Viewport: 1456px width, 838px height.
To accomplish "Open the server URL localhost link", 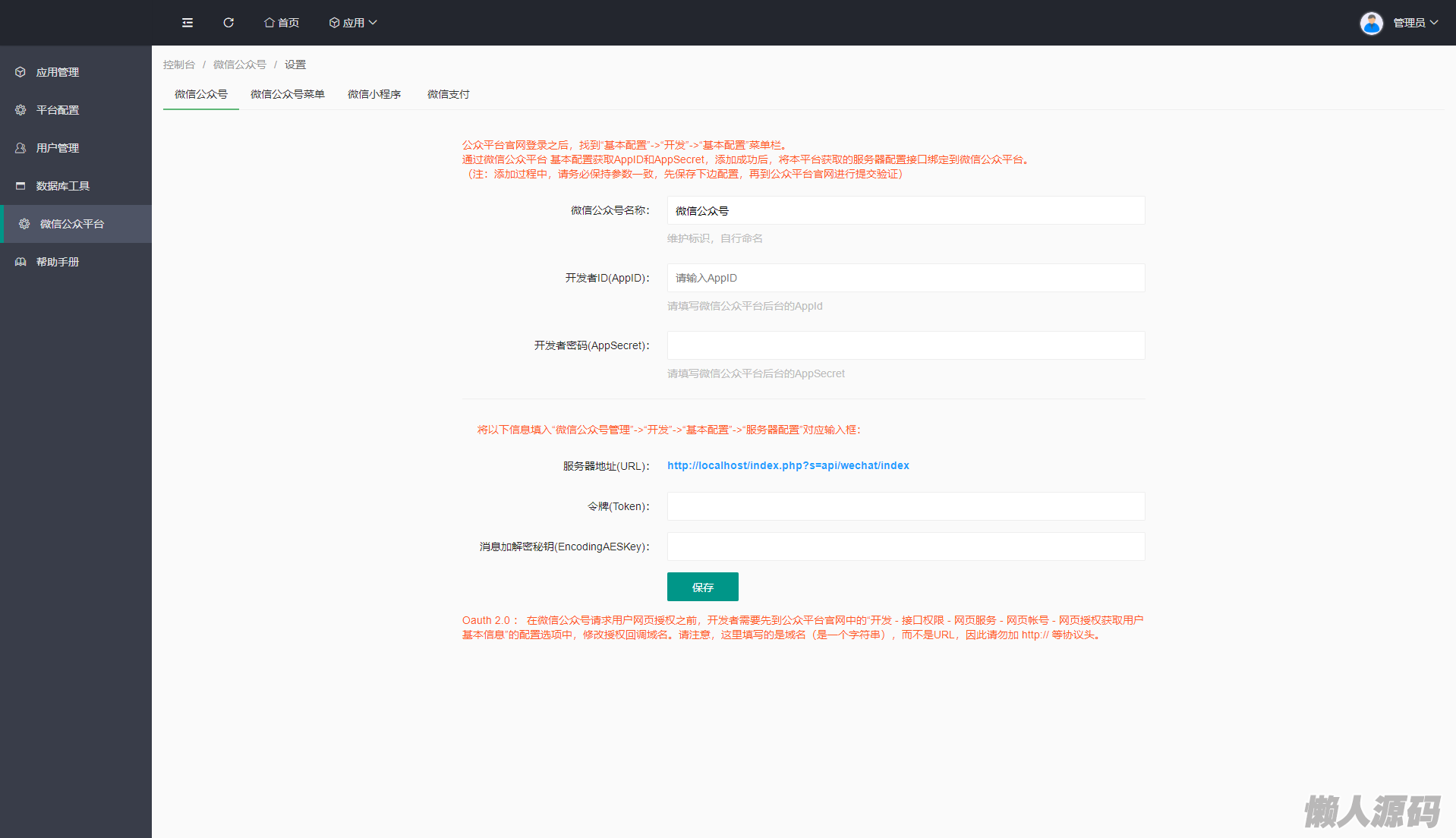I will [788, 465].
